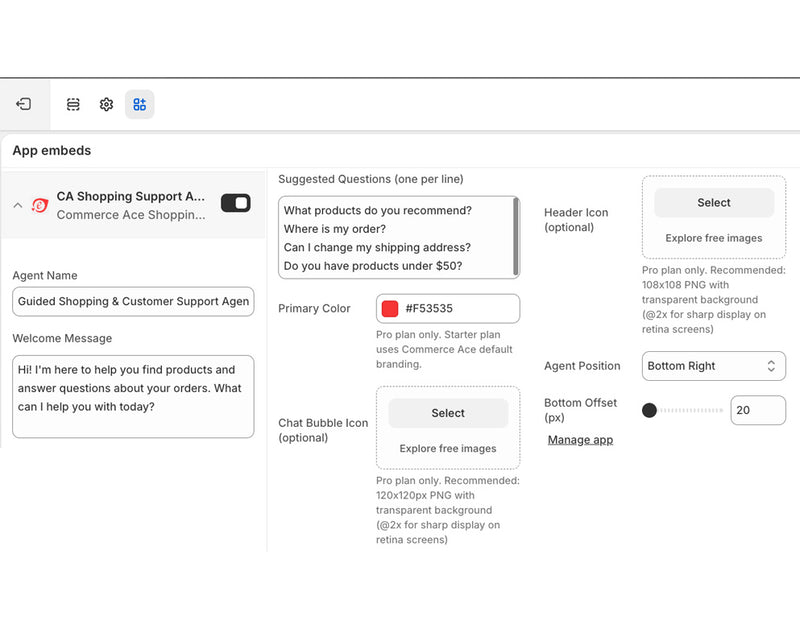This screenshot has height=637, width=800.
Task: Explore free images for Header Icon
Action: pyautogui.click(x=714, y=238)
